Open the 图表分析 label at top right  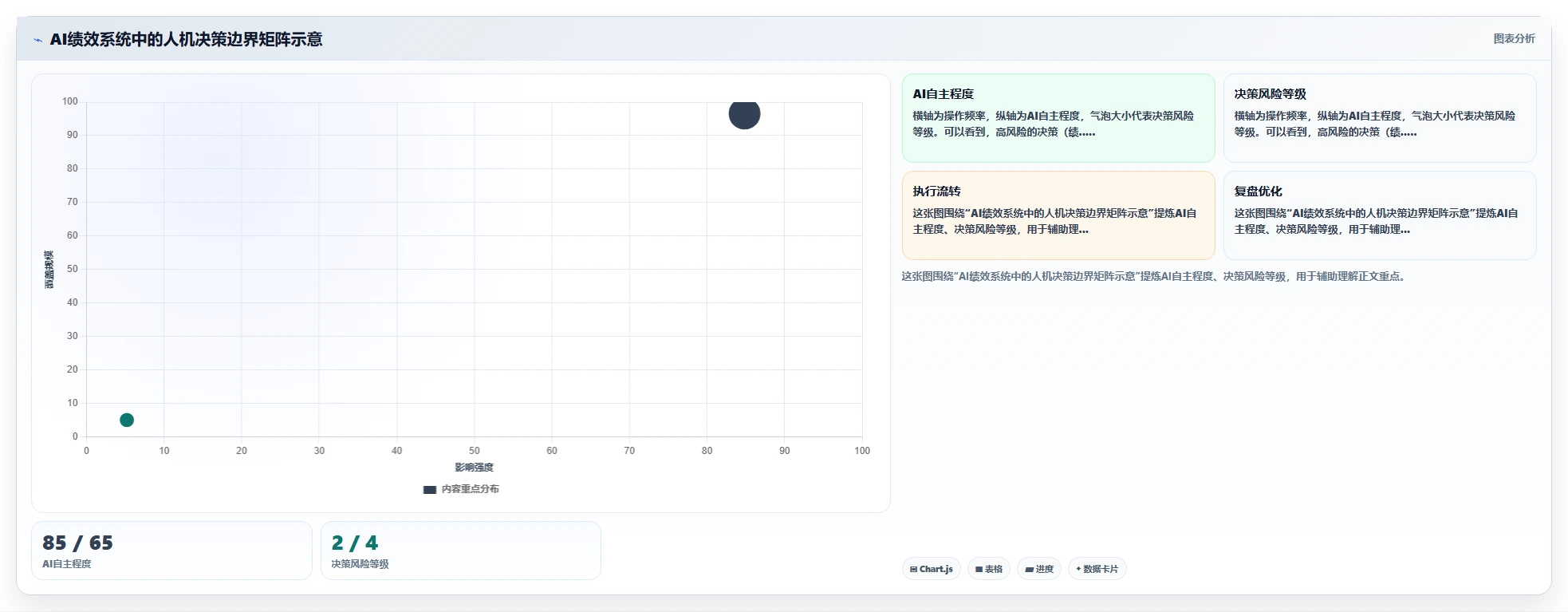point(1514,38)
